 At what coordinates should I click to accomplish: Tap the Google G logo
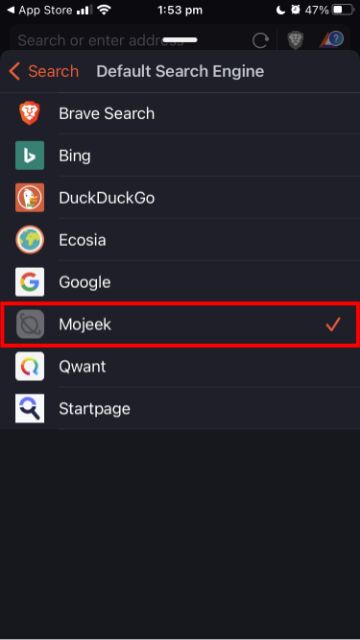(x=29, y=282)
